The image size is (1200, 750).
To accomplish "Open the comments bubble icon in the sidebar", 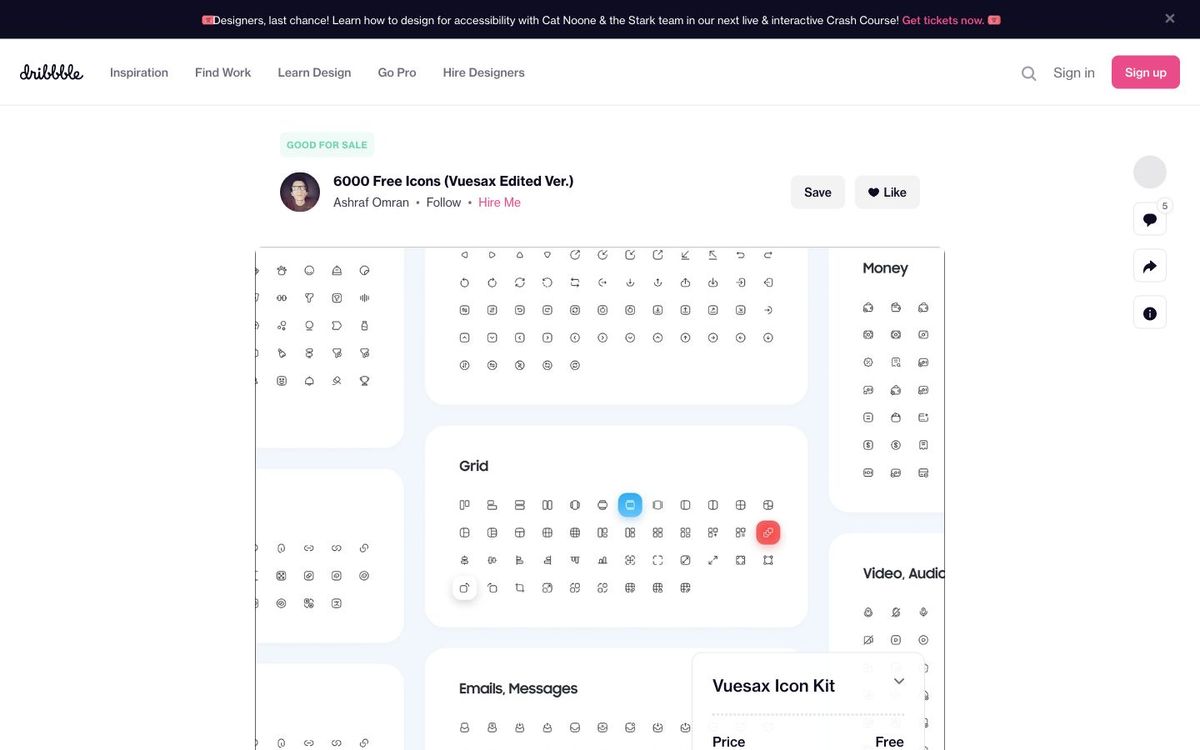I will [1150, 219].
